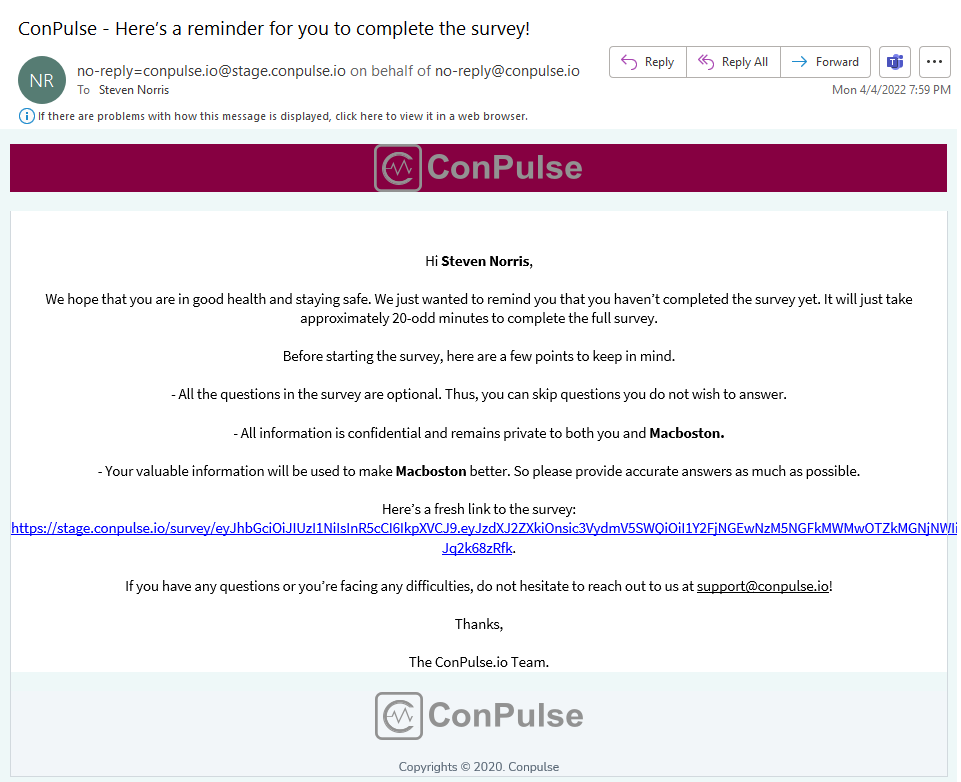Click the email subject line
Image resolution: width=961 pixels, height=782 pixels.
pos(274,29)
